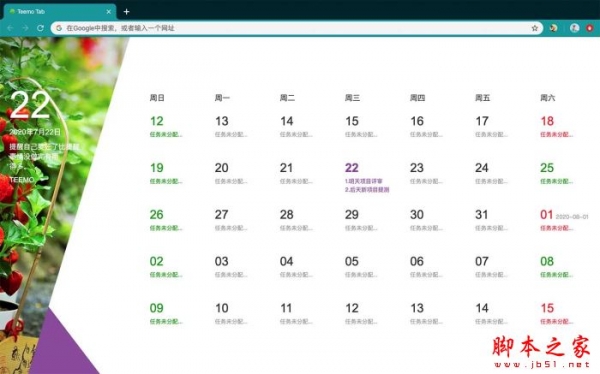
Task: Select red date 01 labeled 2020-08-01
Action: click(546, 214)
